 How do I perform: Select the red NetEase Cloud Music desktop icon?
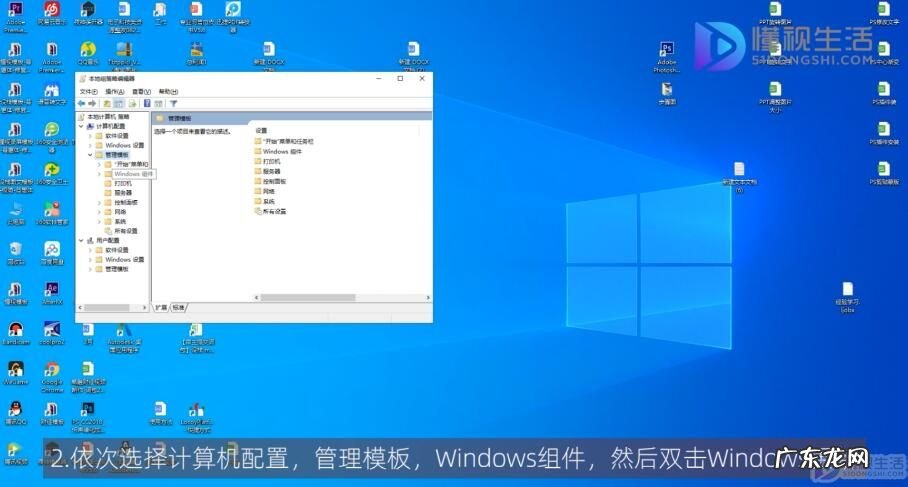point(52,13)
